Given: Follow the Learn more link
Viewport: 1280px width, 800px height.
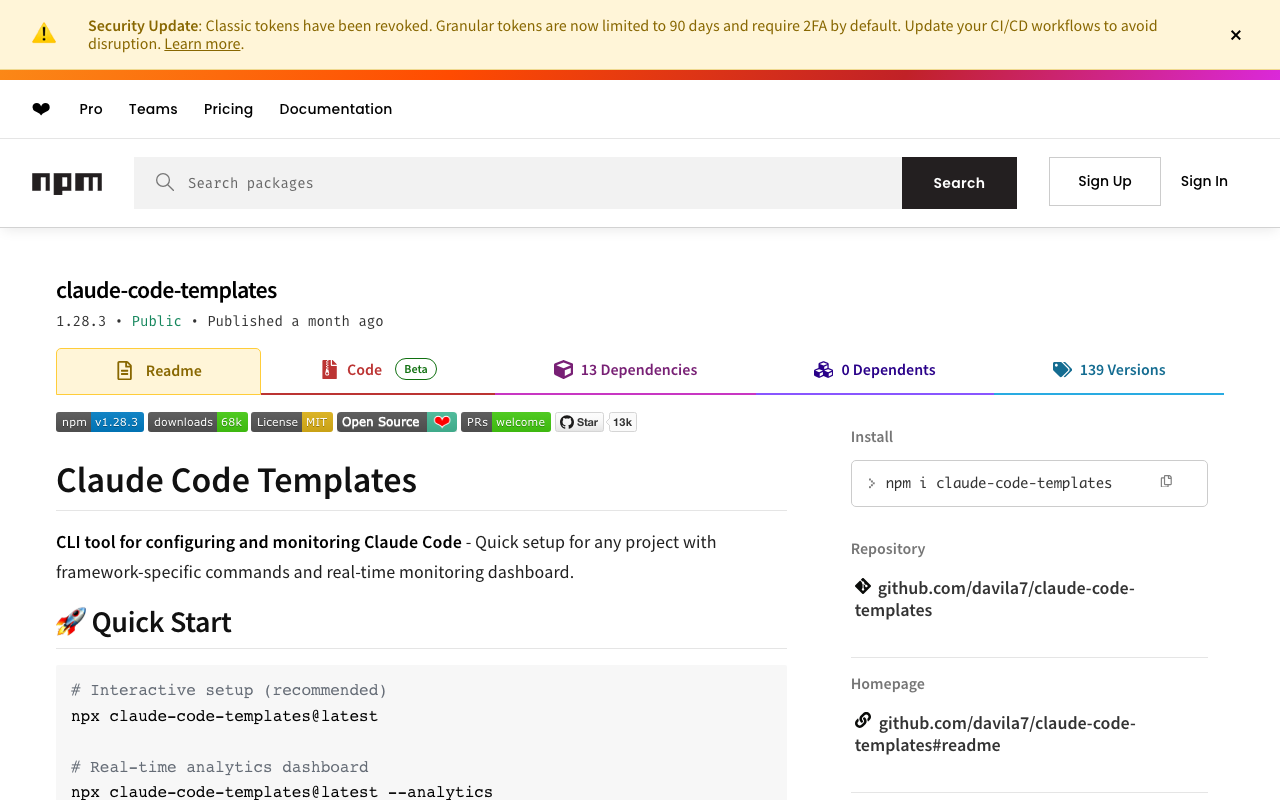Looking at the screenshot, I should pos(202,44).
